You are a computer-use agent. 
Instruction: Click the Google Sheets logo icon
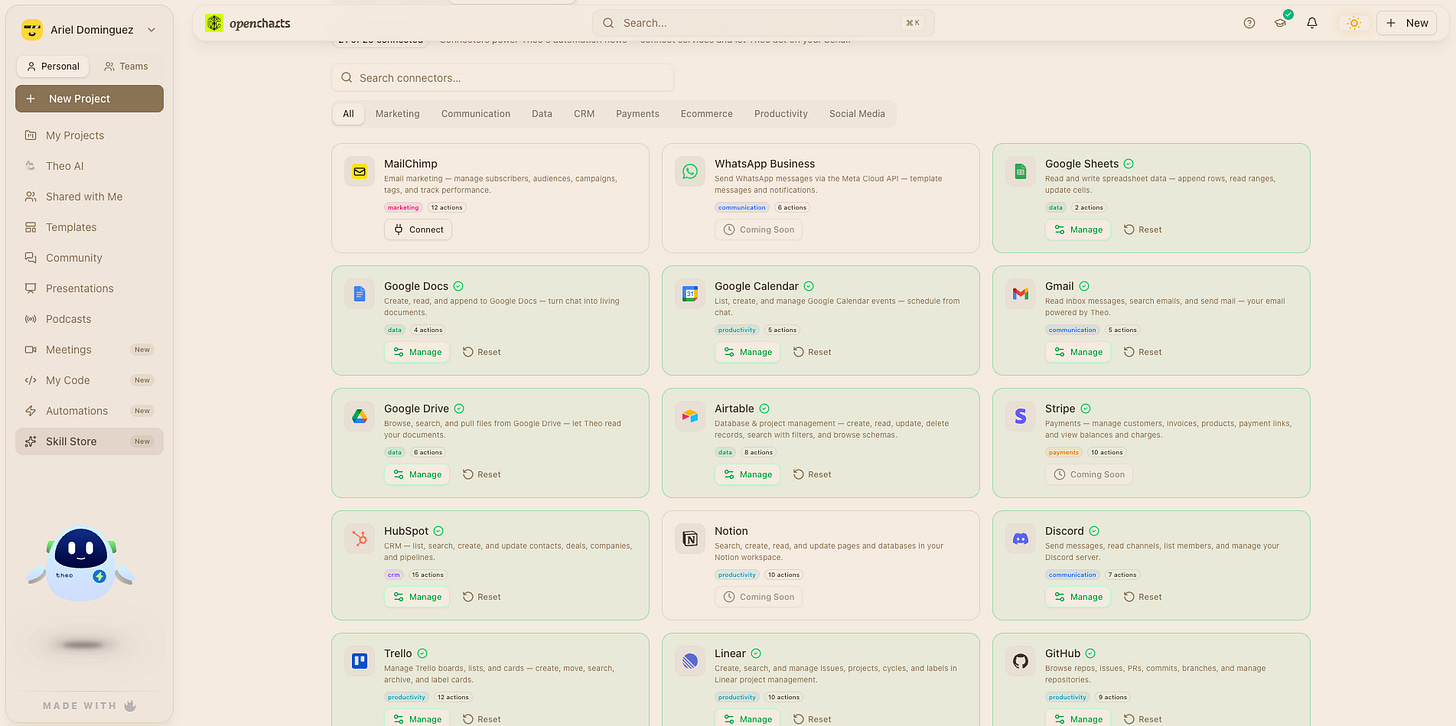pos(1021,172)
